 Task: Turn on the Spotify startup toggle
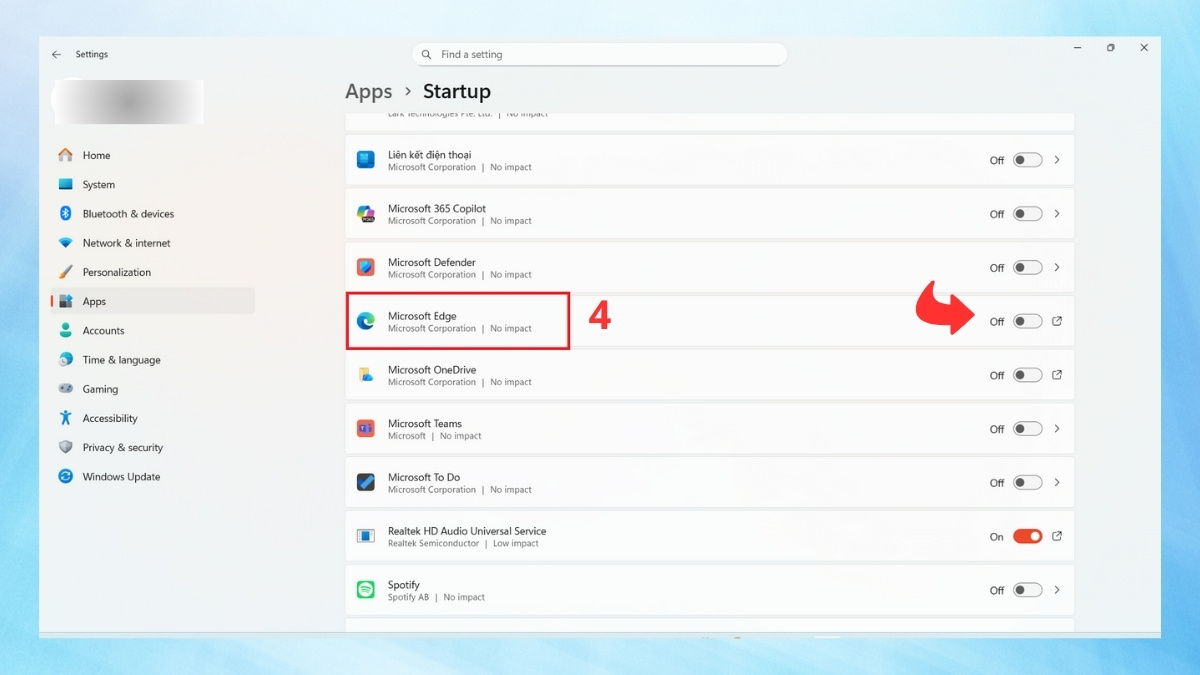click(1024, 590)
